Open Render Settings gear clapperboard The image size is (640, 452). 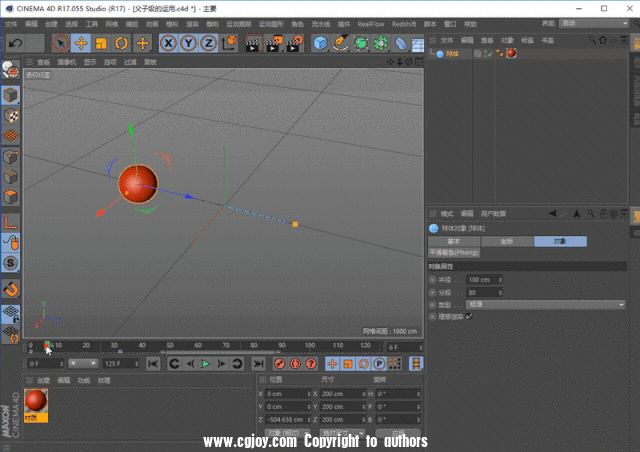coord(294,43)
